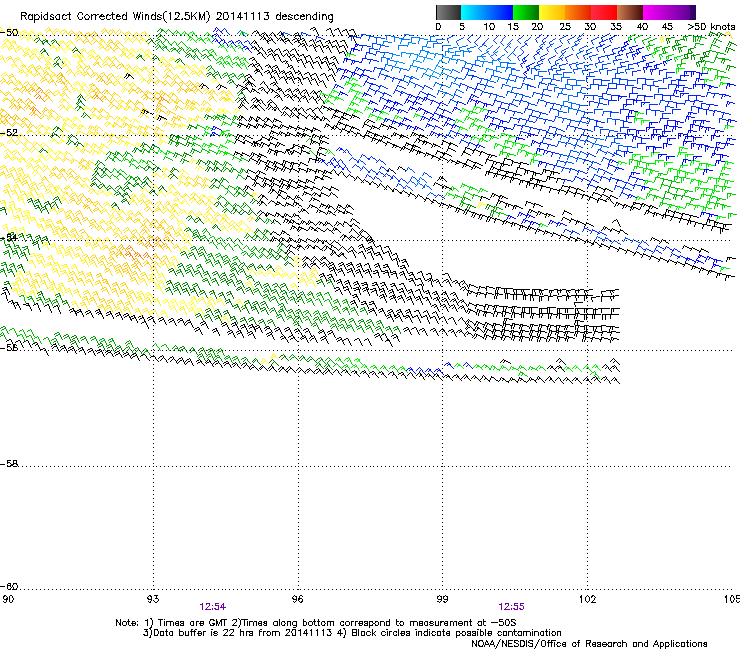Select the yellow 20-25 knots legend swatch
The image size is (740, 650).
(552, 12)
